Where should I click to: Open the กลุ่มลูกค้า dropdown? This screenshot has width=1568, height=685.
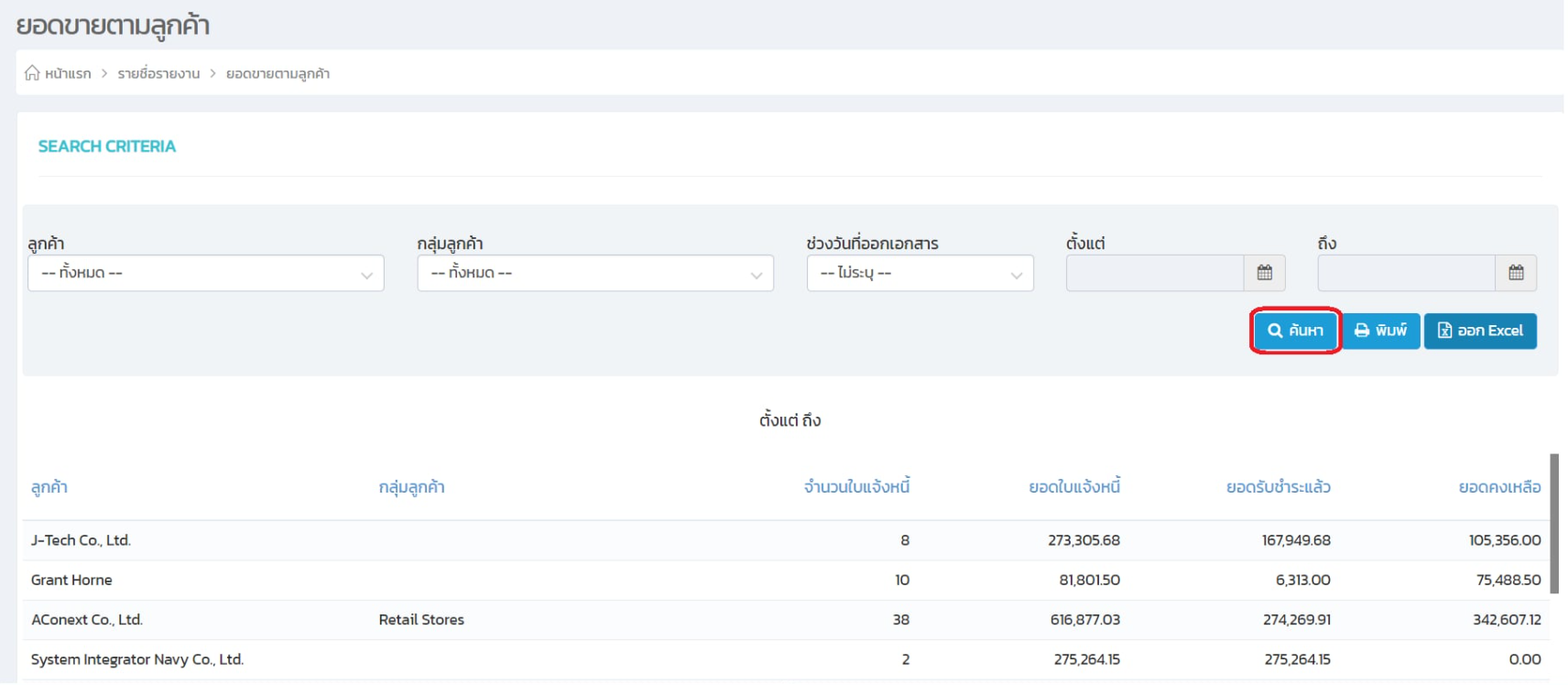[595, 273]
